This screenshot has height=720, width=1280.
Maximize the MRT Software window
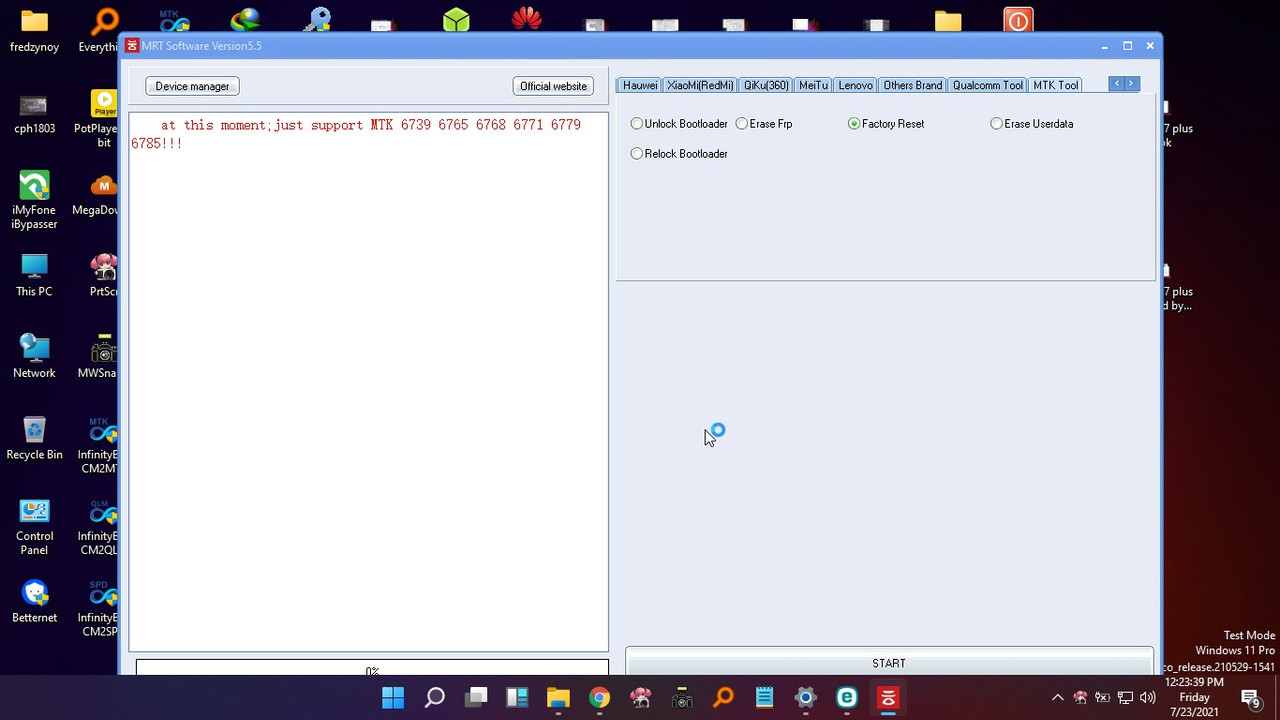(1127, 46)
